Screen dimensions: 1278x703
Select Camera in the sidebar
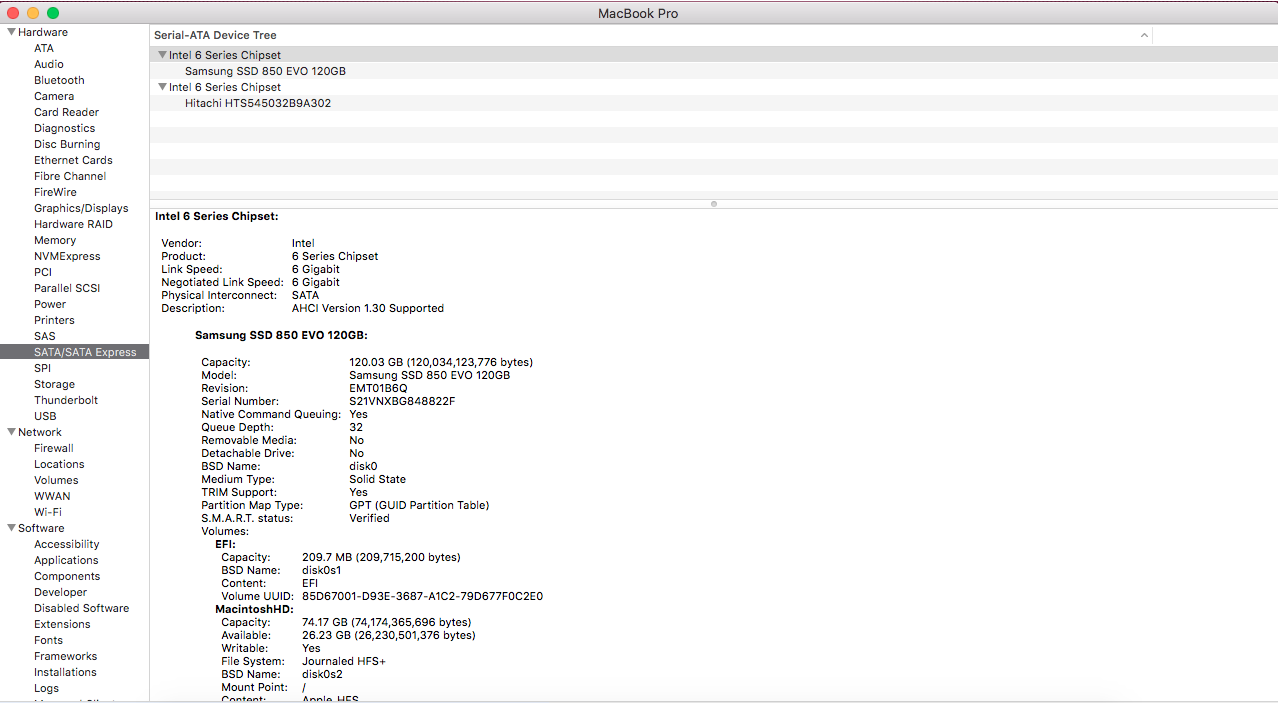tap(54, 96)
